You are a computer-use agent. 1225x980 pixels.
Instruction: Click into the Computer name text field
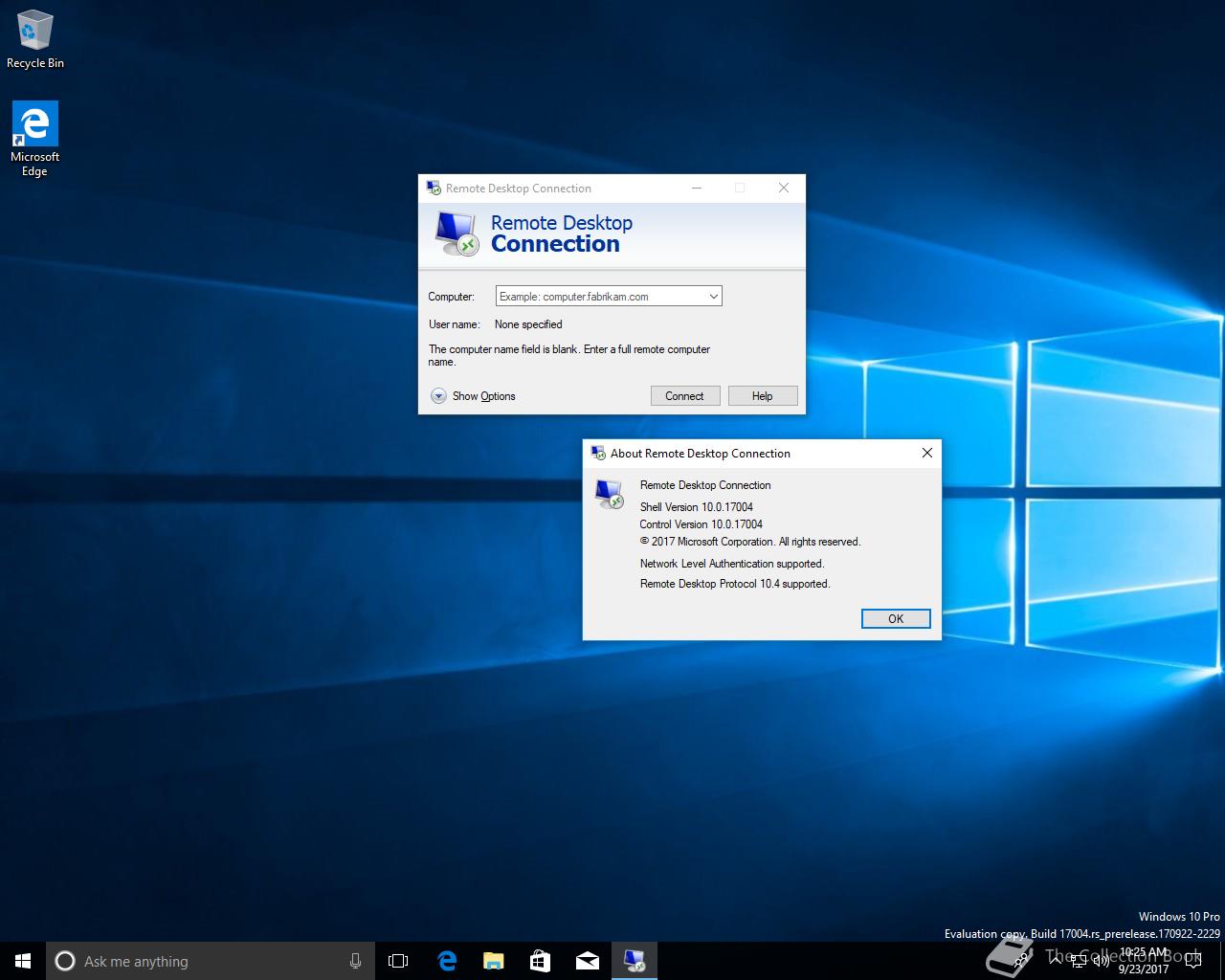click(599, 297)
